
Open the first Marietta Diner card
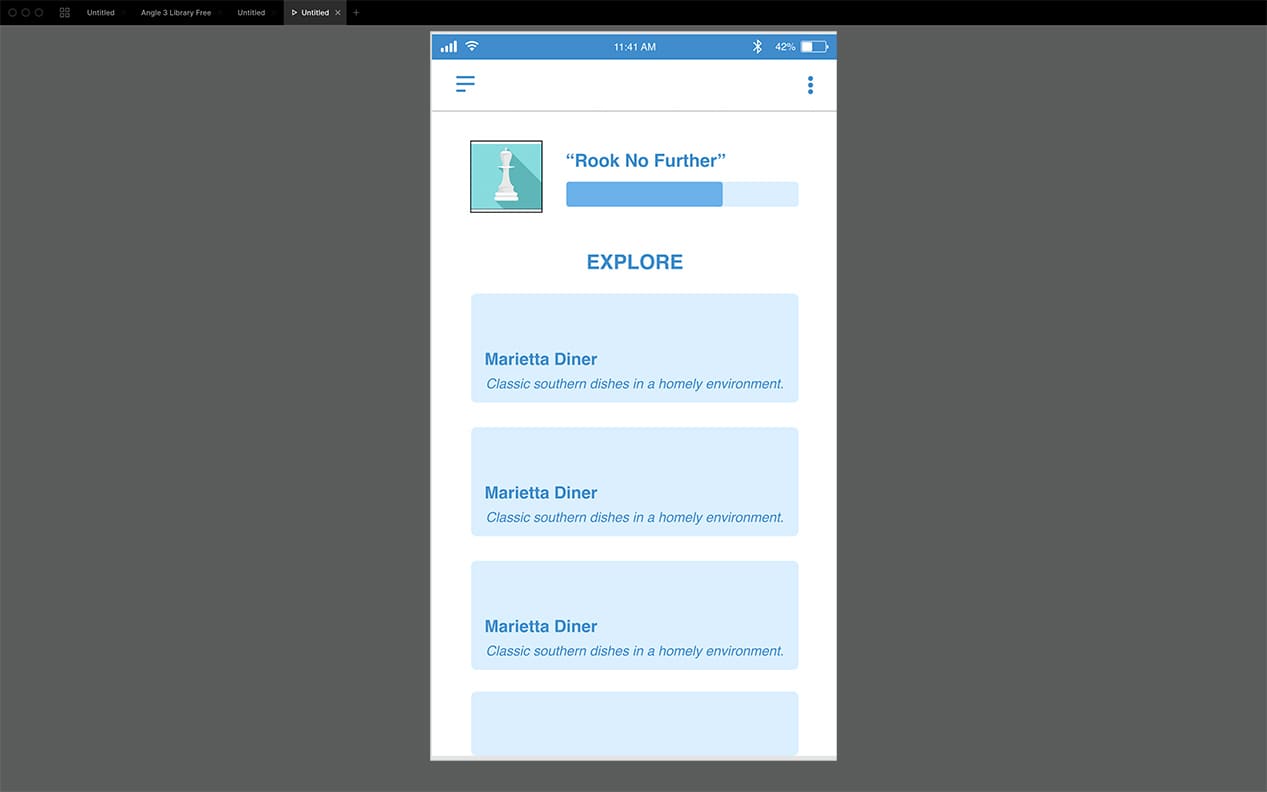click(x=634, y=348)
